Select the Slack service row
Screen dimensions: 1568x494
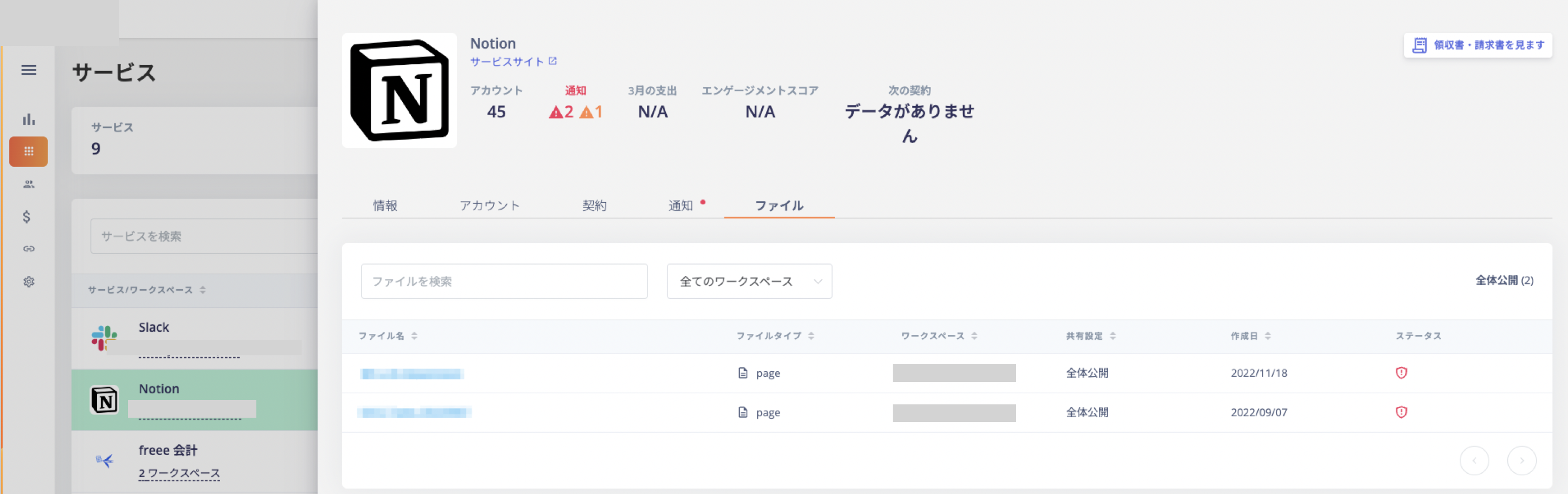pos(194,338)
